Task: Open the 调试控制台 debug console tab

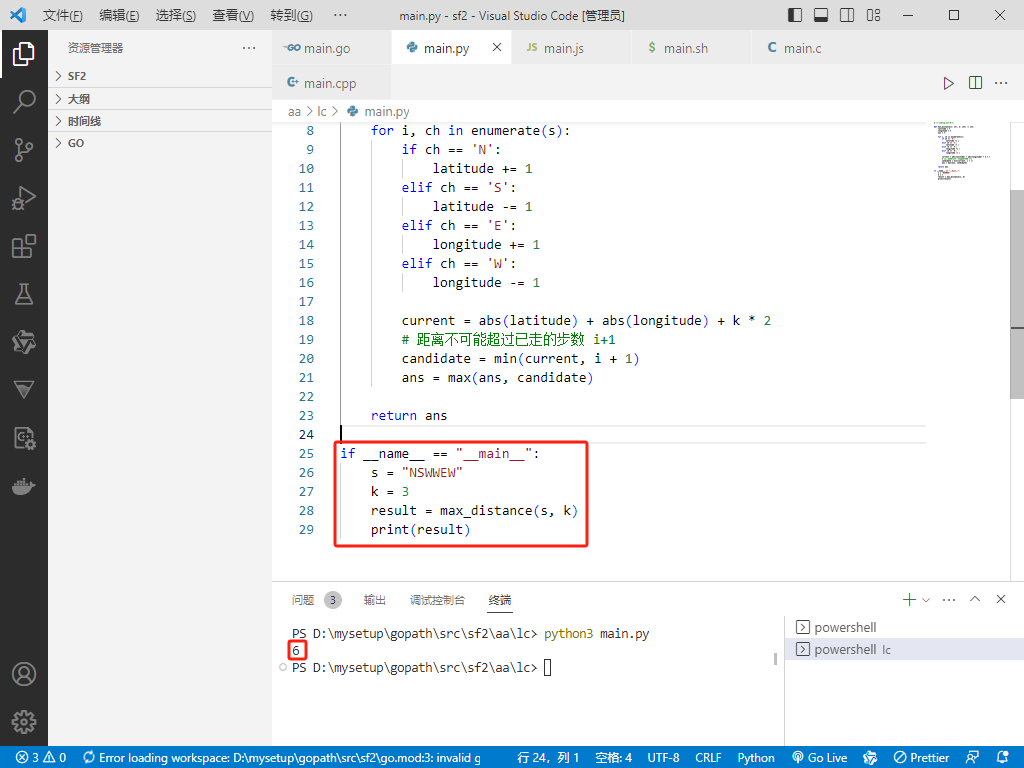Action: pyautogui.click(x=437, y=600)
